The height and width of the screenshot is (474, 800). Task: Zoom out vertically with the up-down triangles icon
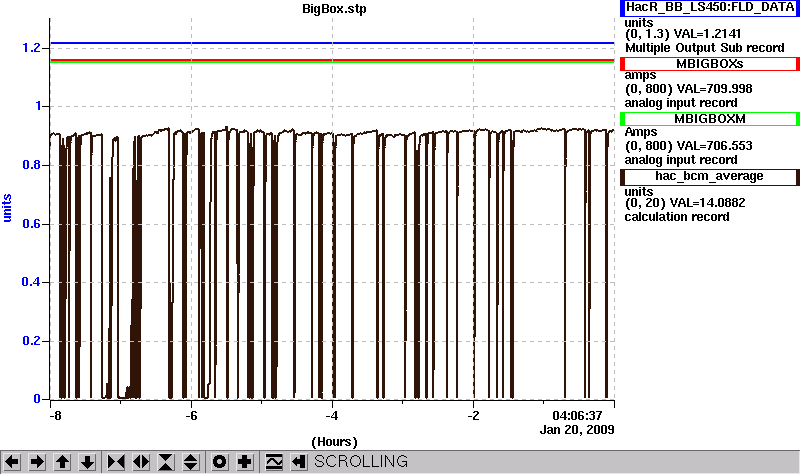[191, 462]
